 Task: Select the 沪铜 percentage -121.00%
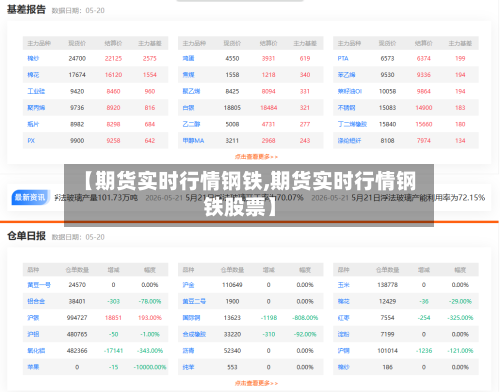(x=460, y=350)
